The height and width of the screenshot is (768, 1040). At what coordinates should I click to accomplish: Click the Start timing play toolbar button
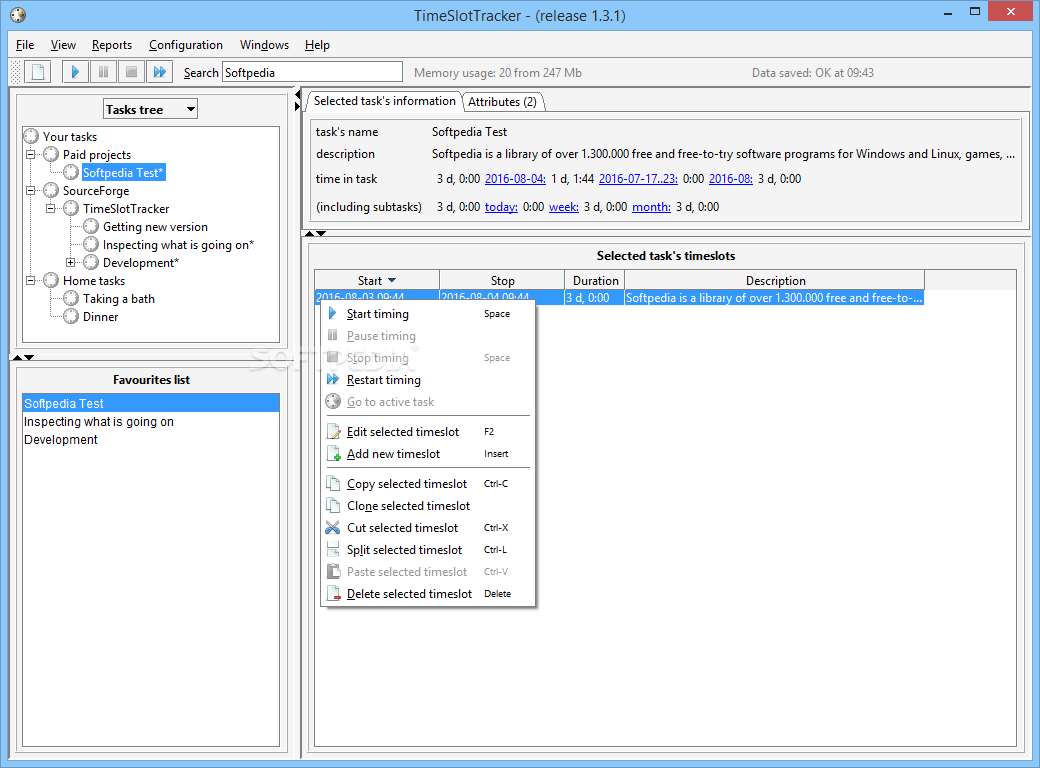click(x=75, y=72)
